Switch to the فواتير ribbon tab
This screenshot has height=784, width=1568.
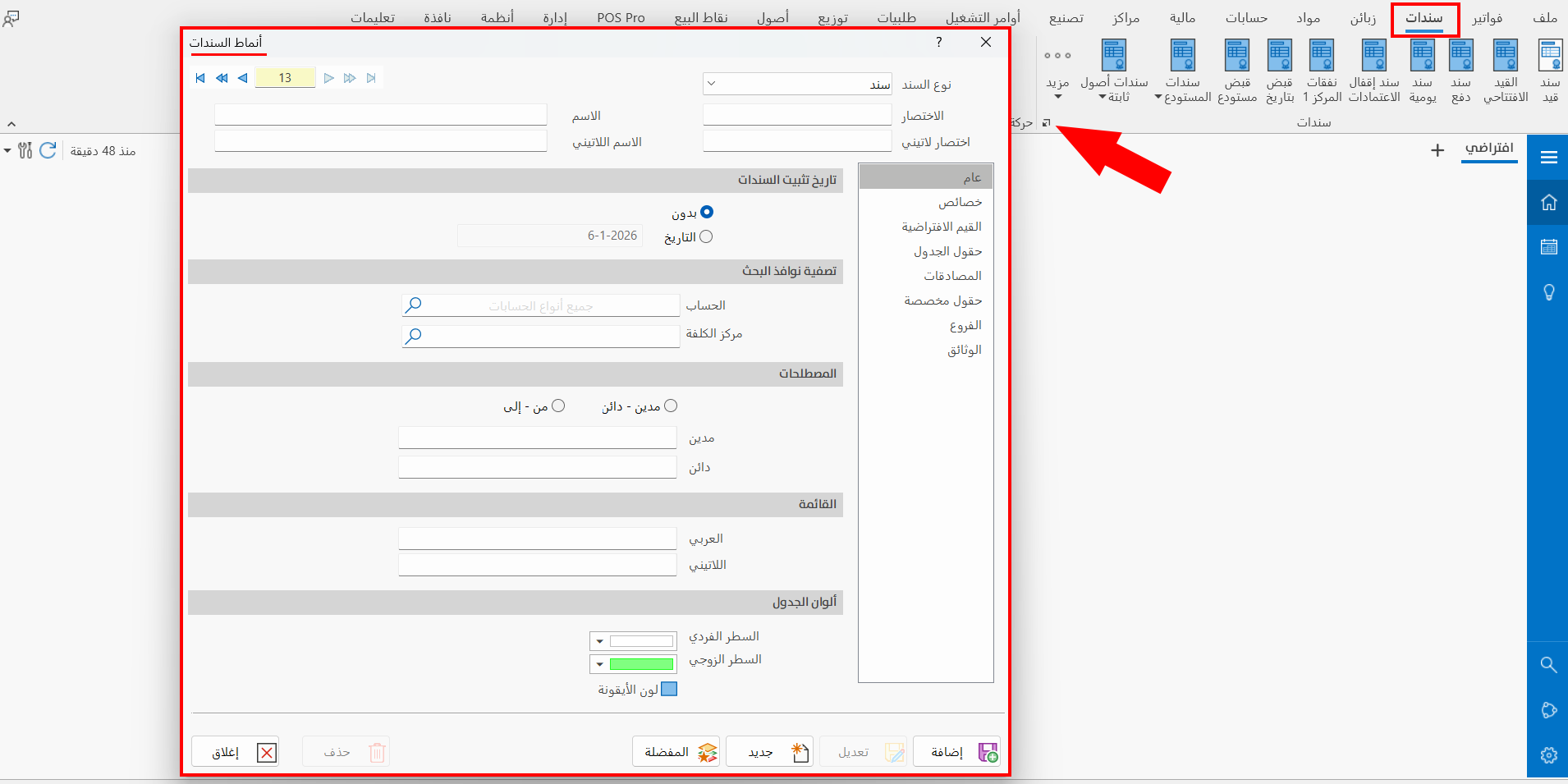[1488, 18]
